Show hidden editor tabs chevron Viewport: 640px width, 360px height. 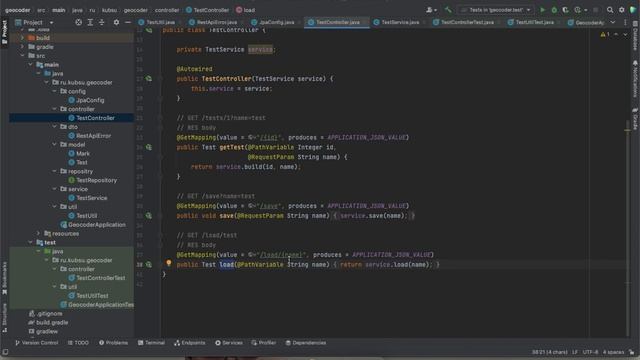pos(613,22)
